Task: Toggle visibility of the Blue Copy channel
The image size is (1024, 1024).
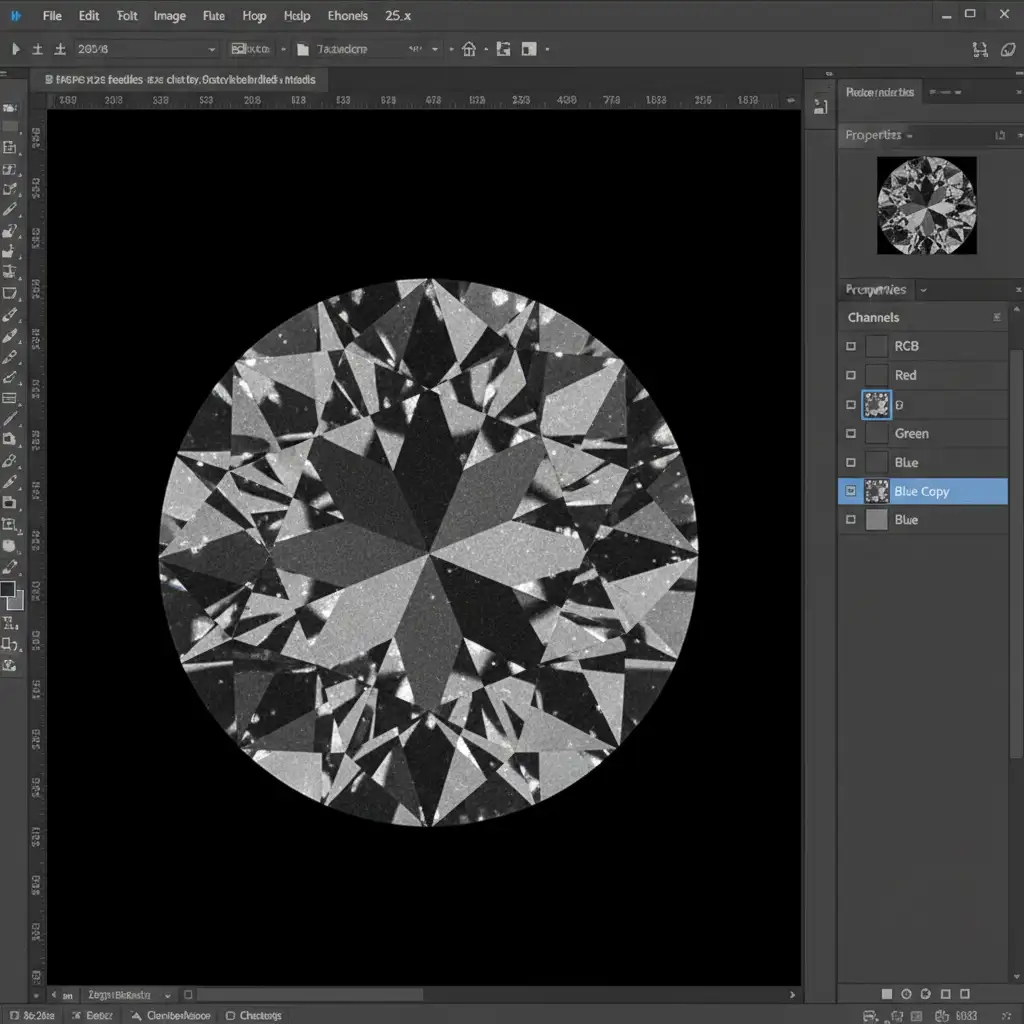Action: coord(851,491)
